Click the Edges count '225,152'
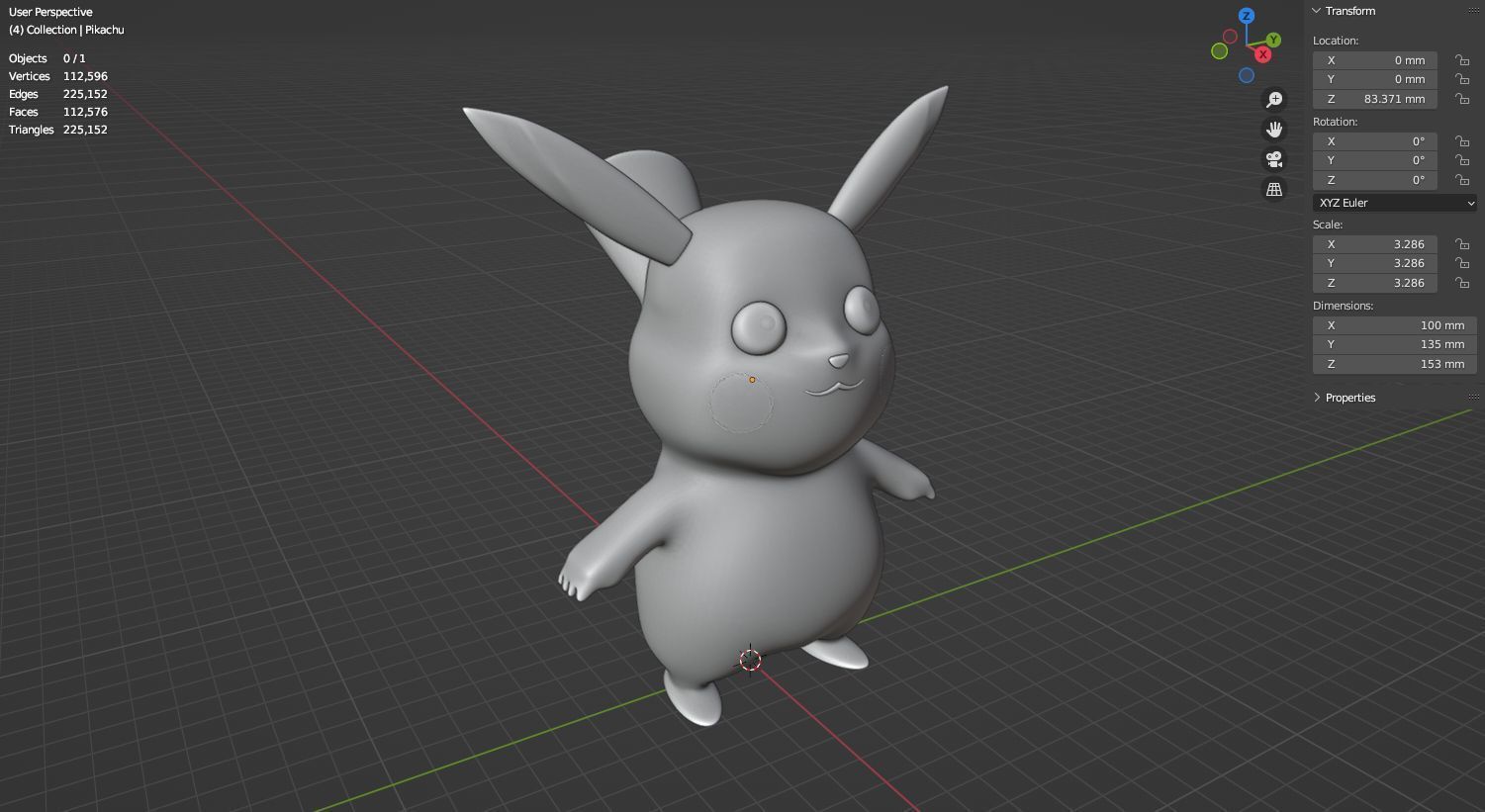This screenshot has width=1485, height=812. [x=85, y=94]
